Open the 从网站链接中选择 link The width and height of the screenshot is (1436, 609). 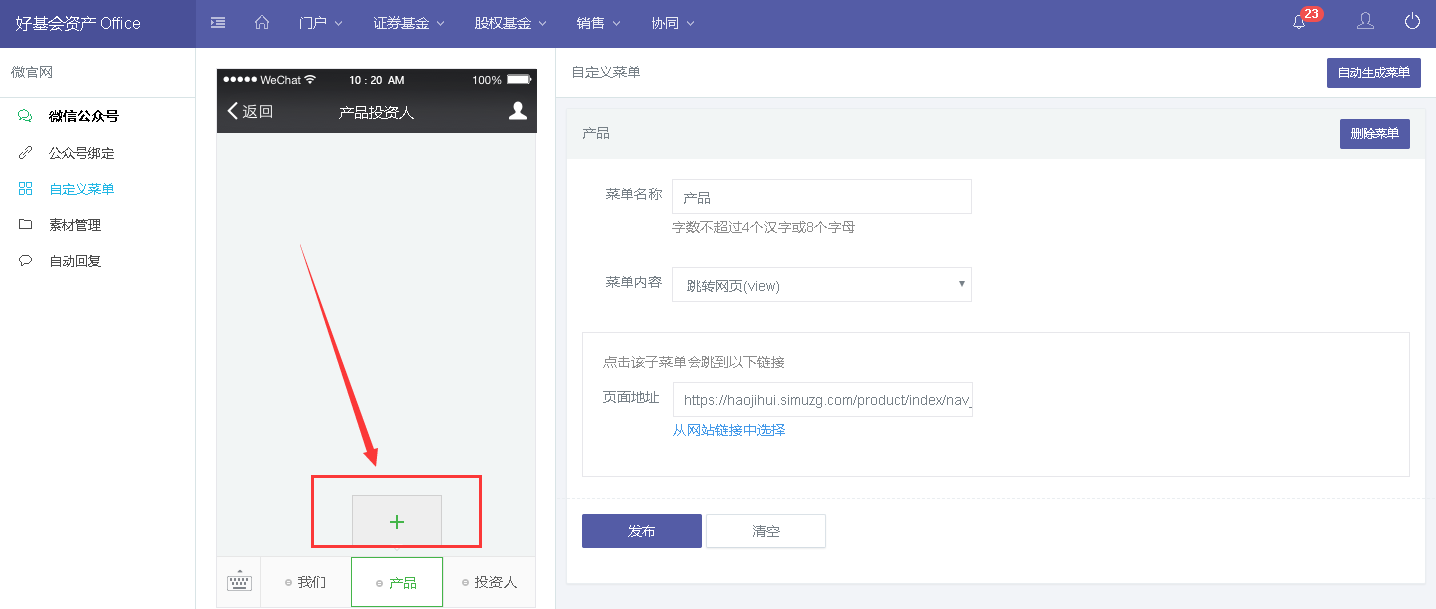pyautogui.click(x=729, y=430)
